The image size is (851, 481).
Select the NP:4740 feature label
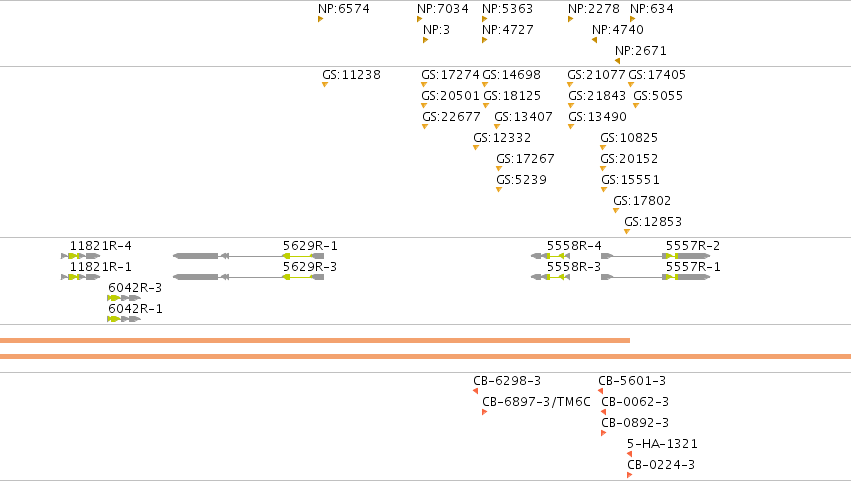(x=618, y=30)
